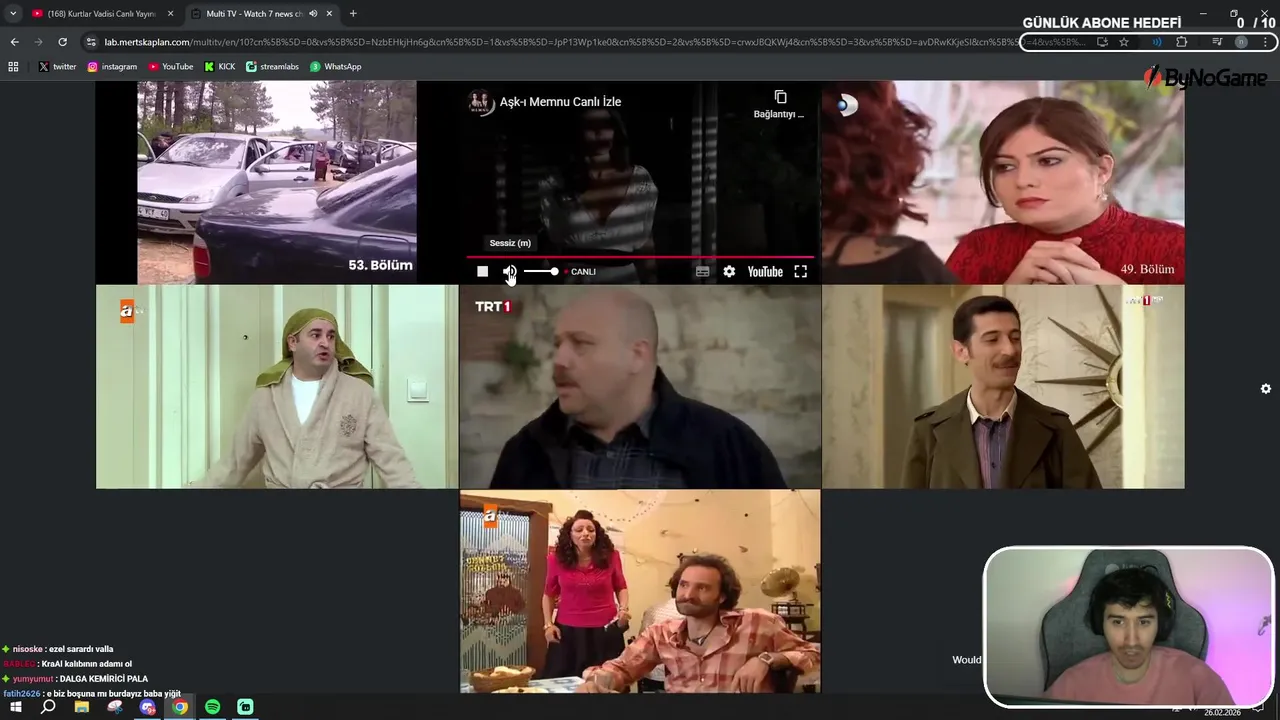
Task: Stop the Aşk-ı Memnu live video
Action: click(482, 272)
